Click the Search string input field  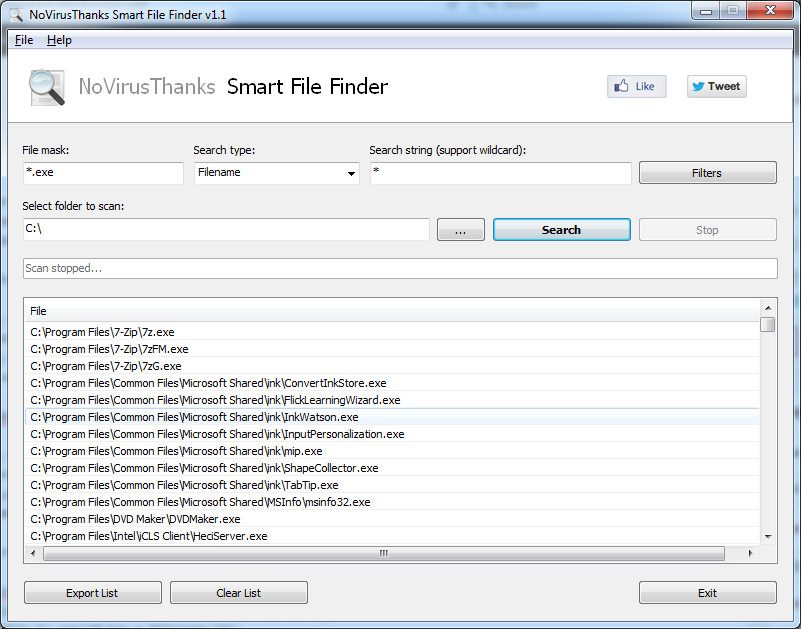tap(501, 173)
